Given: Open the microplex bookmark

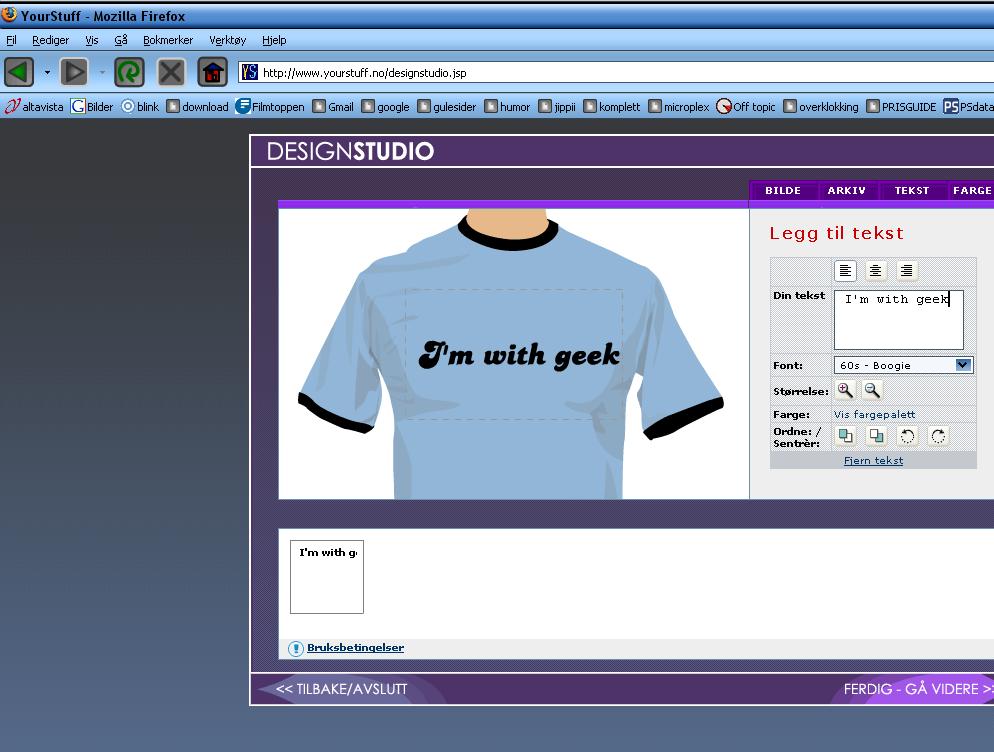Looking at the screenshot, I should [x=679, y=107].
